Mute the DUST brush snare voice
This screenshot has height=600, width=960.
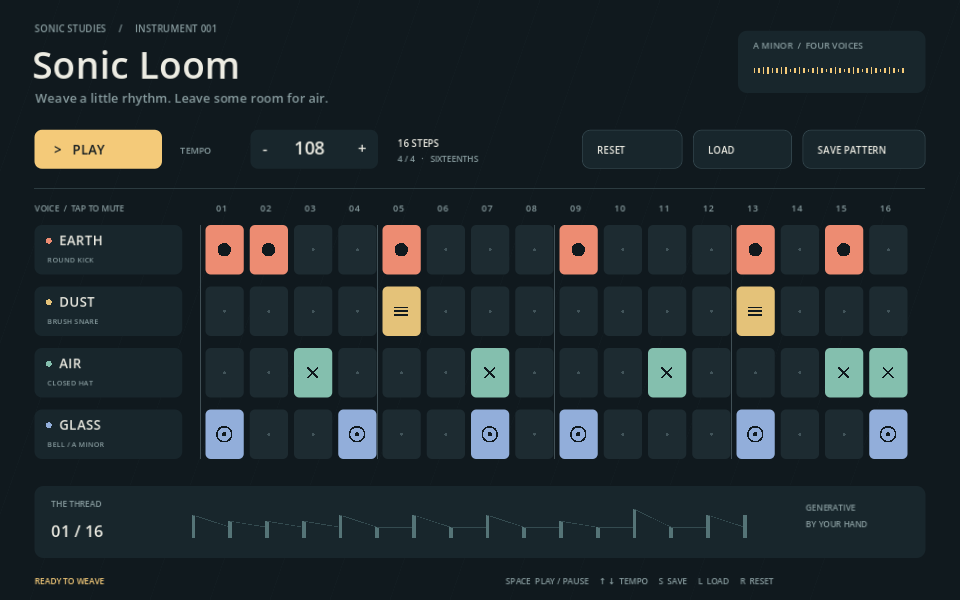coord(108,311)
